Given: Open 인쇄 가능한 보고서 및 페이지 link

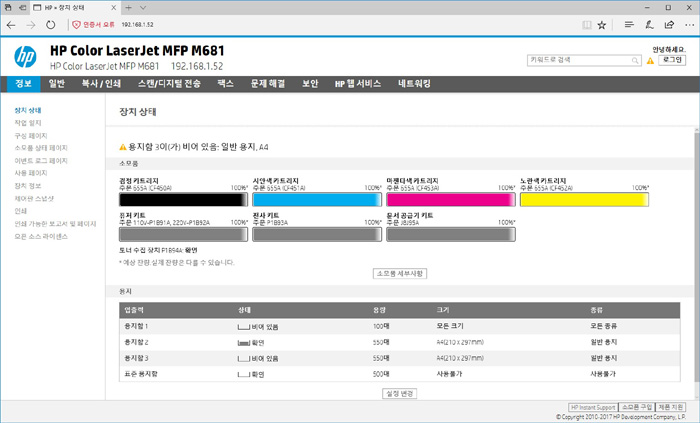Looking at the screenshot, I should click(x=55, y=224).
